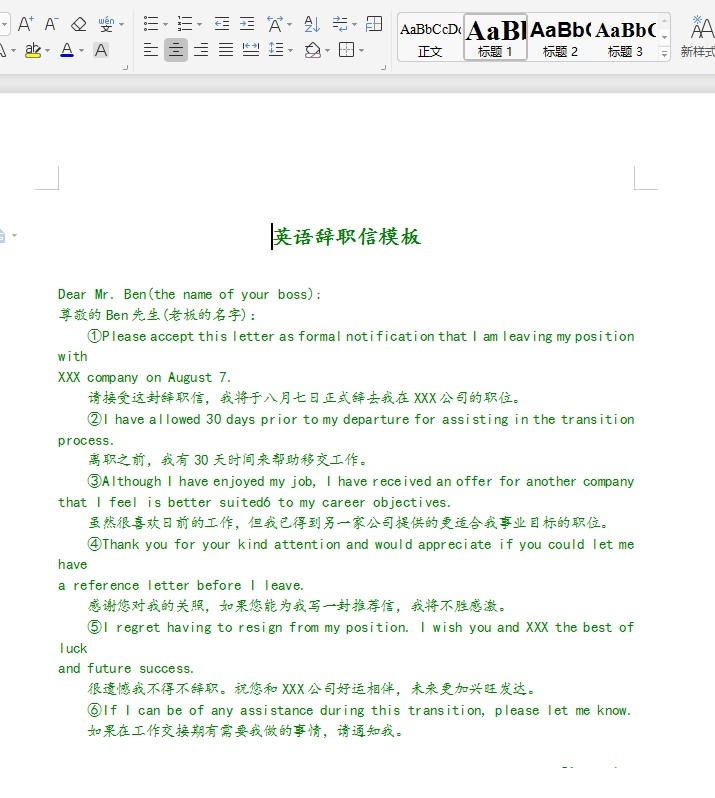The width and height of the screenshot is (715, 798).
Task: Apply 正文 body text style
Action: [430, 38]
